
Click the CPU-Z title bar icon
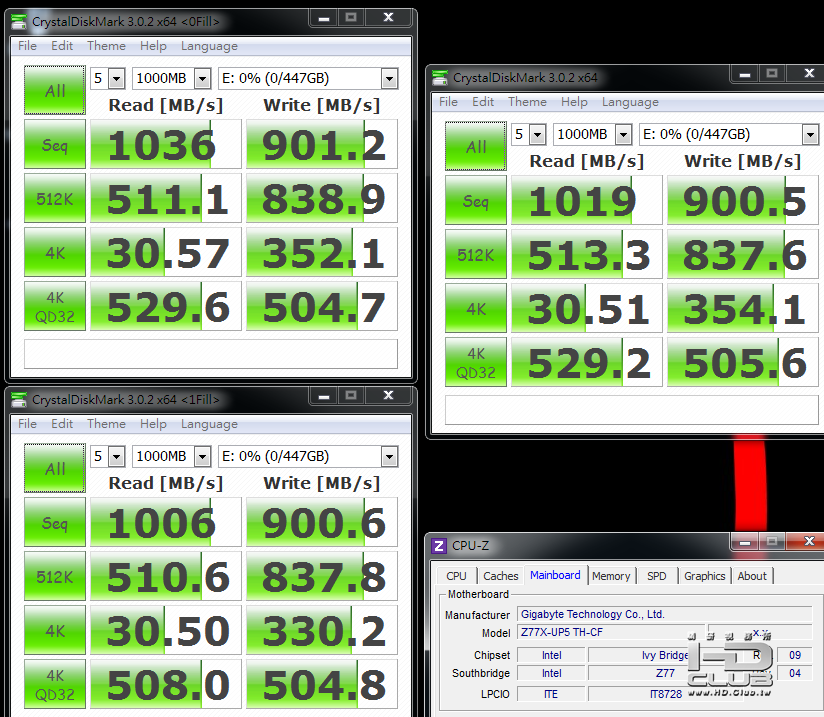point(439,546)
